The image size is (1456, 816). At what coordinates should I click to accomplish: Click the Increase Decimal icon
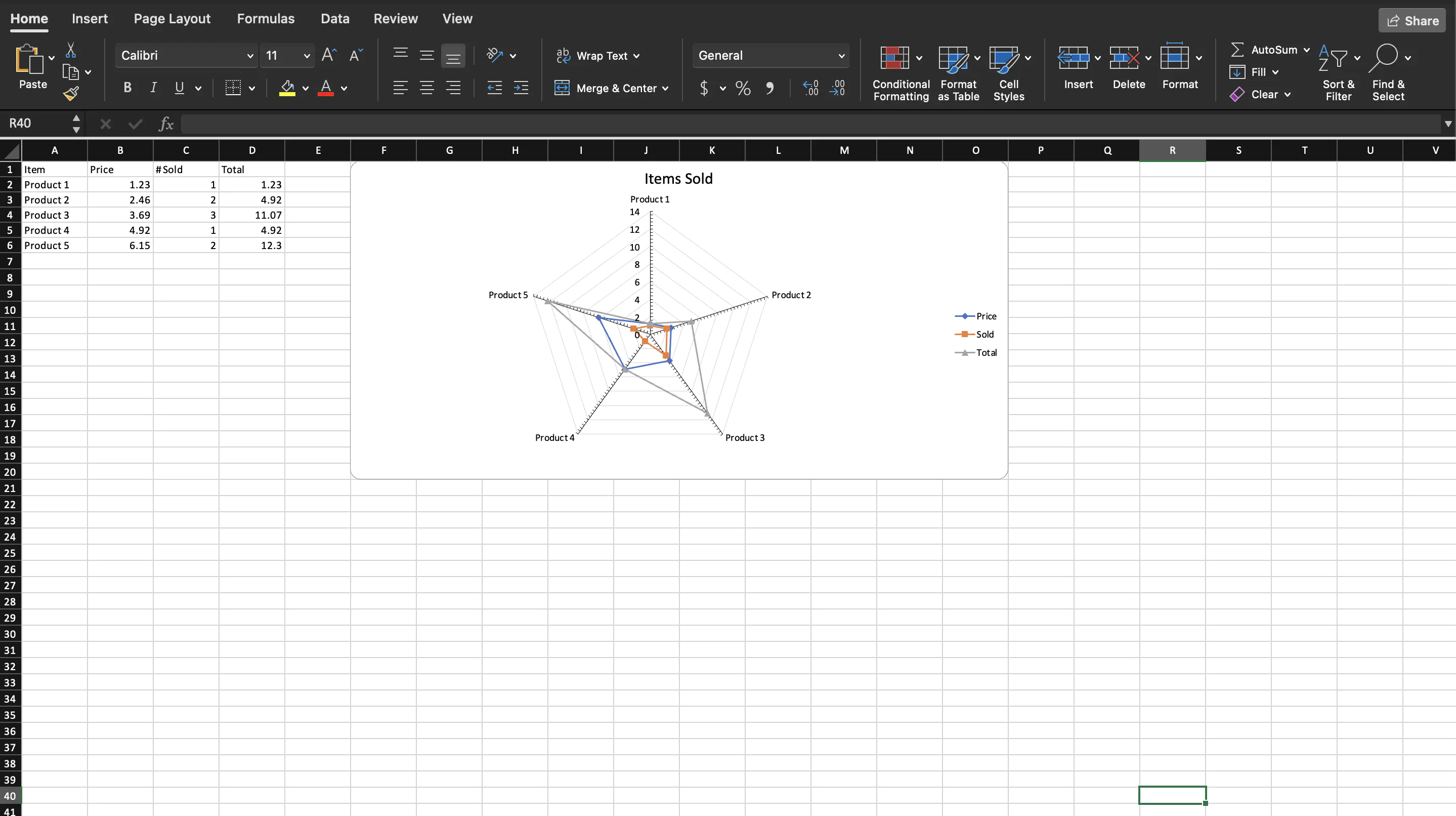click(810, 88)
